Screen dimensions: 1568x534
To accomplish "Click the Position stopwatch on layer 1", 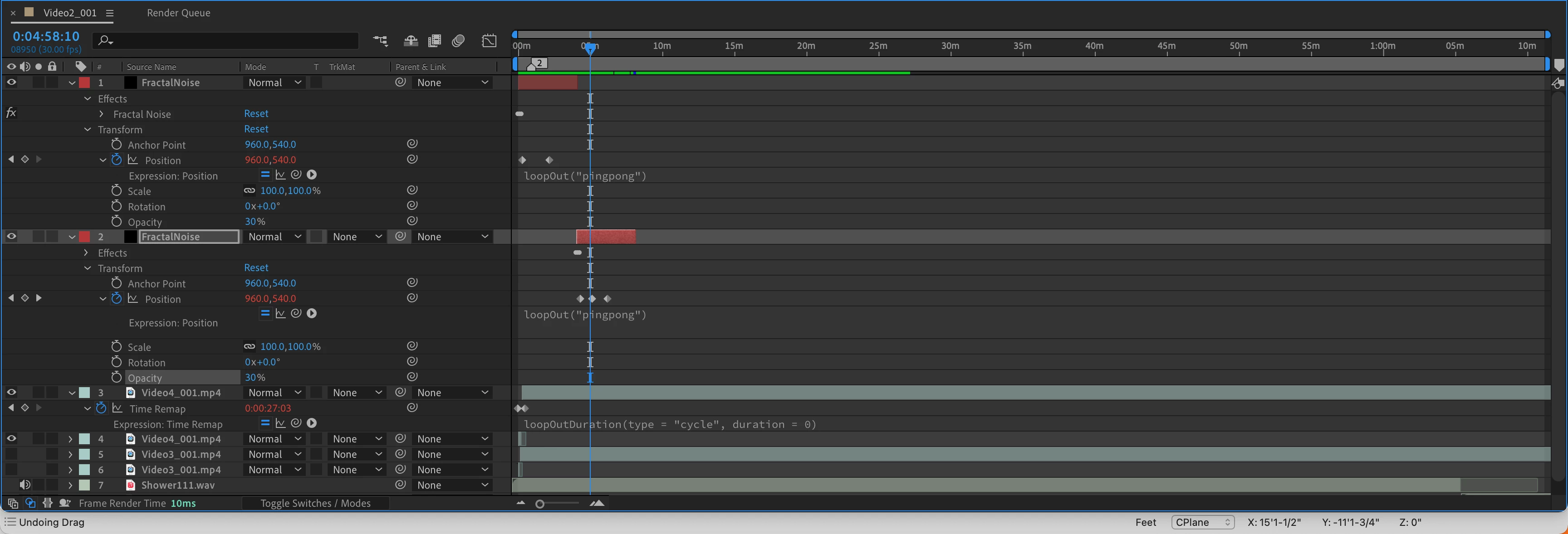I will 116,160.
